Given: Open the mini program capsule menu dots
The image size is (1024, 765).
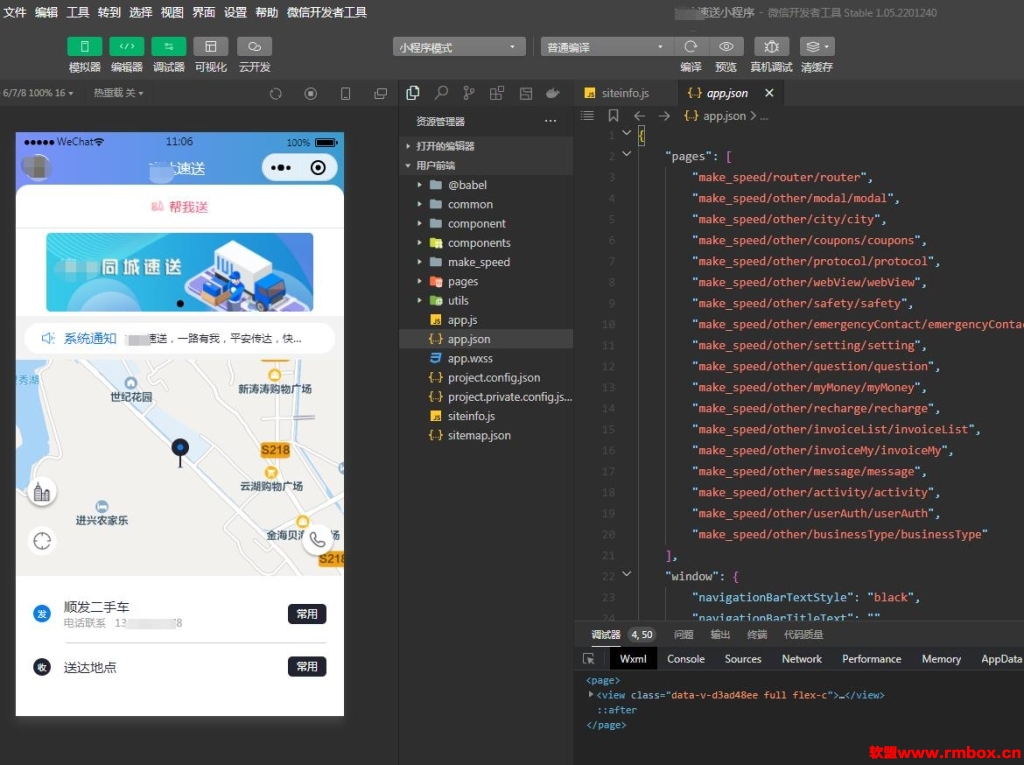Looking at the screenshot, I should (x=281, y=168).
